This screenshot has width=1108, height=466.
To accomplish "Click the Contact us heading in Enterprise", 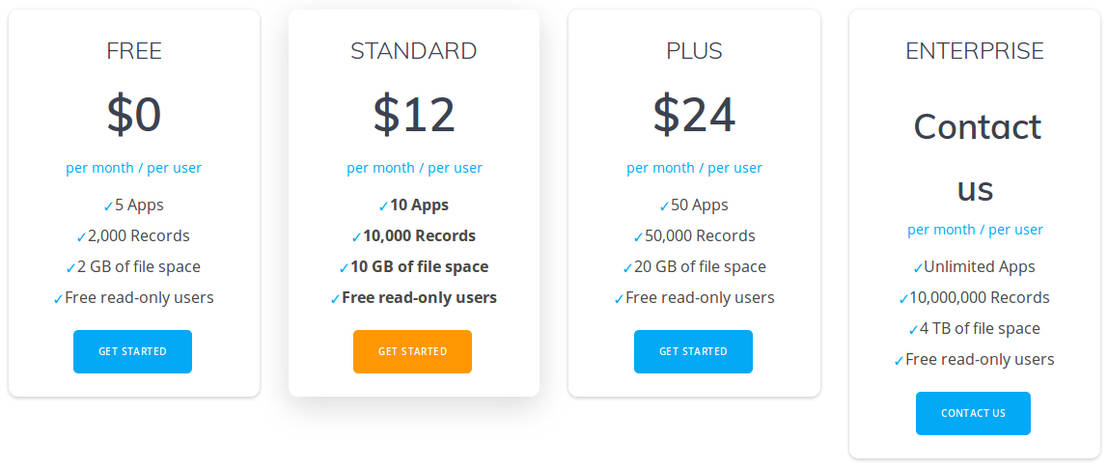I will [x=977, y=157].
